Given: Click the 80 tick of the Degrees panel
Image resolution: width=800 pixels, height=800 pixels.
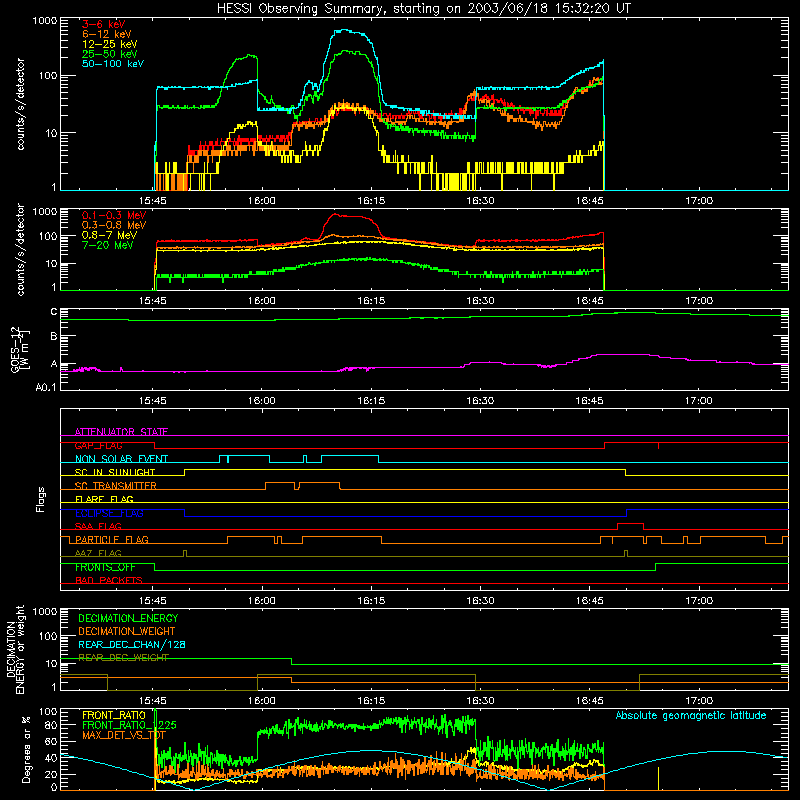Looking at the screenshot, I should click(51, 725).
